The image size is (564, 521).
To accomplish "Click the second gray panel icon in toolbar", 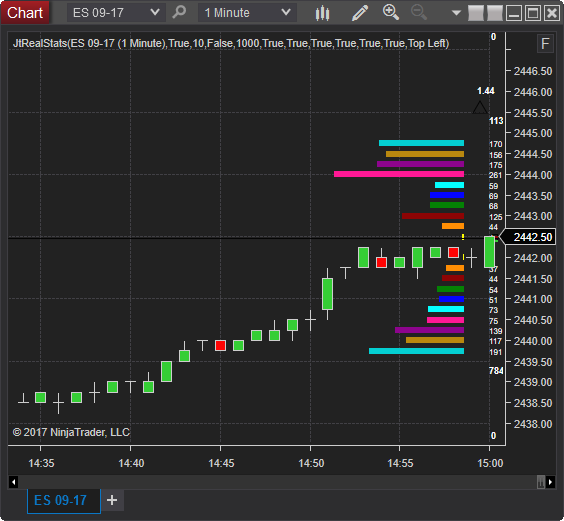I will 495,13.
